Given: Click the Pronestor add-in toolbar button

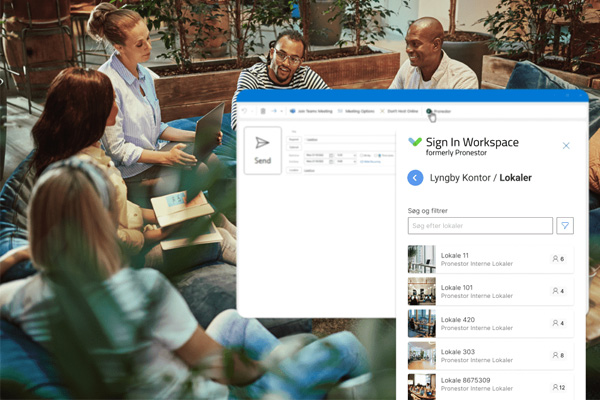Looking at the screenshot, I should pyautogui.click(x=439, y=111).
